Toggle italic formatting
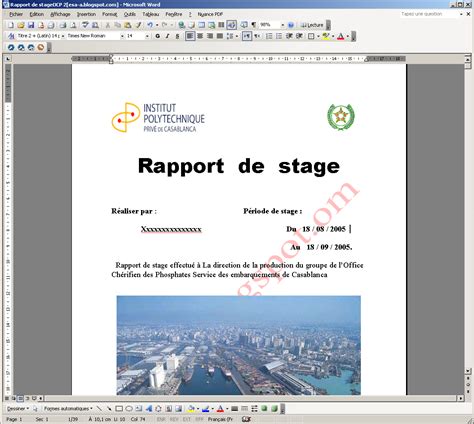474x424 pixels. (x=167, y=36)
